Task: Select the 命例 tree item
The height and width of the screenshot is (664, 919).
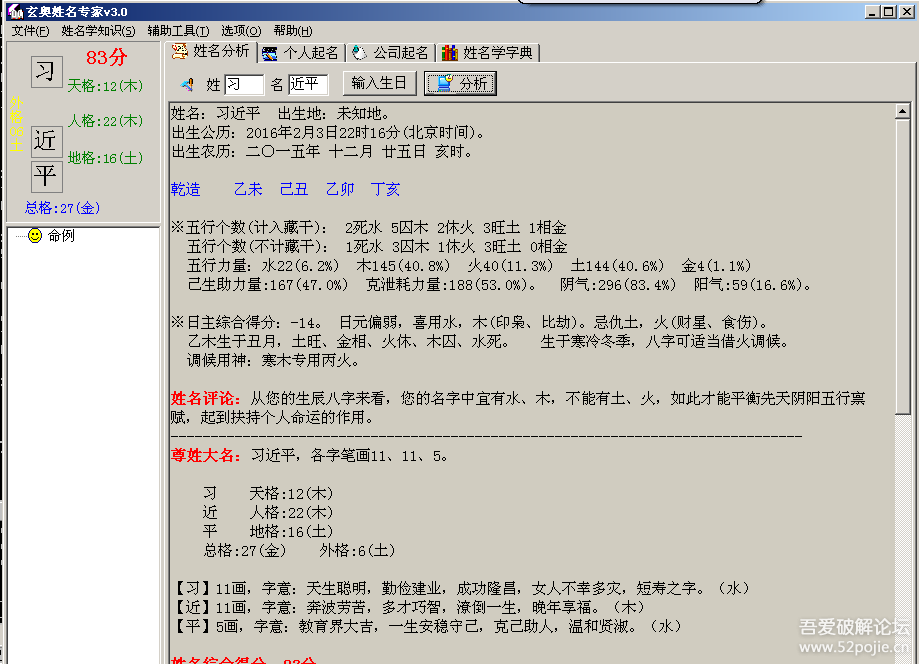Action: (x=61, y=236)
